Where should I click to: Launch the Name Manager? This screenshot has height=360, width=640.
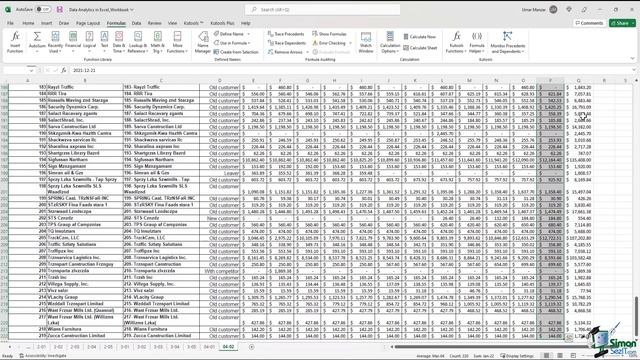coord(203,42)
